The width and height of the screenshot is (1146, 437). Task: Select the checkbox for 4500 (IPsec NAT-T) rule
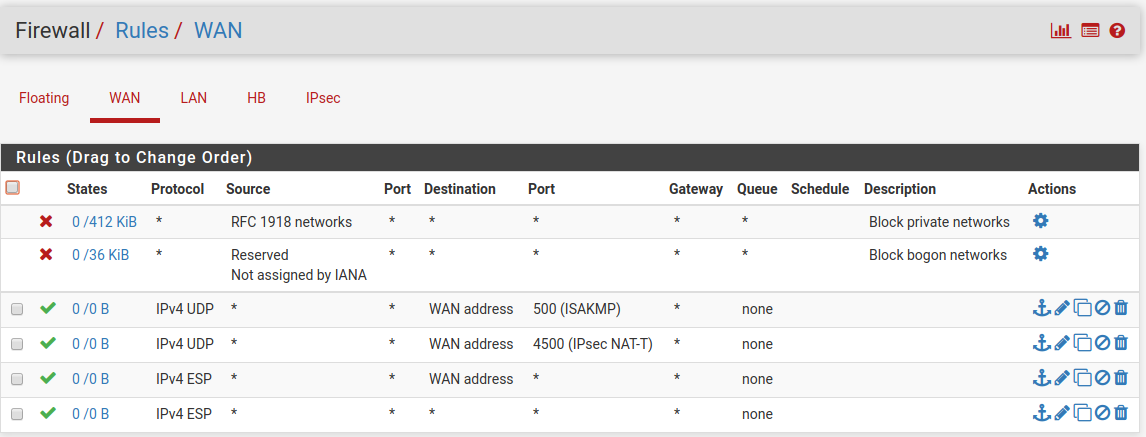point(17,344)
